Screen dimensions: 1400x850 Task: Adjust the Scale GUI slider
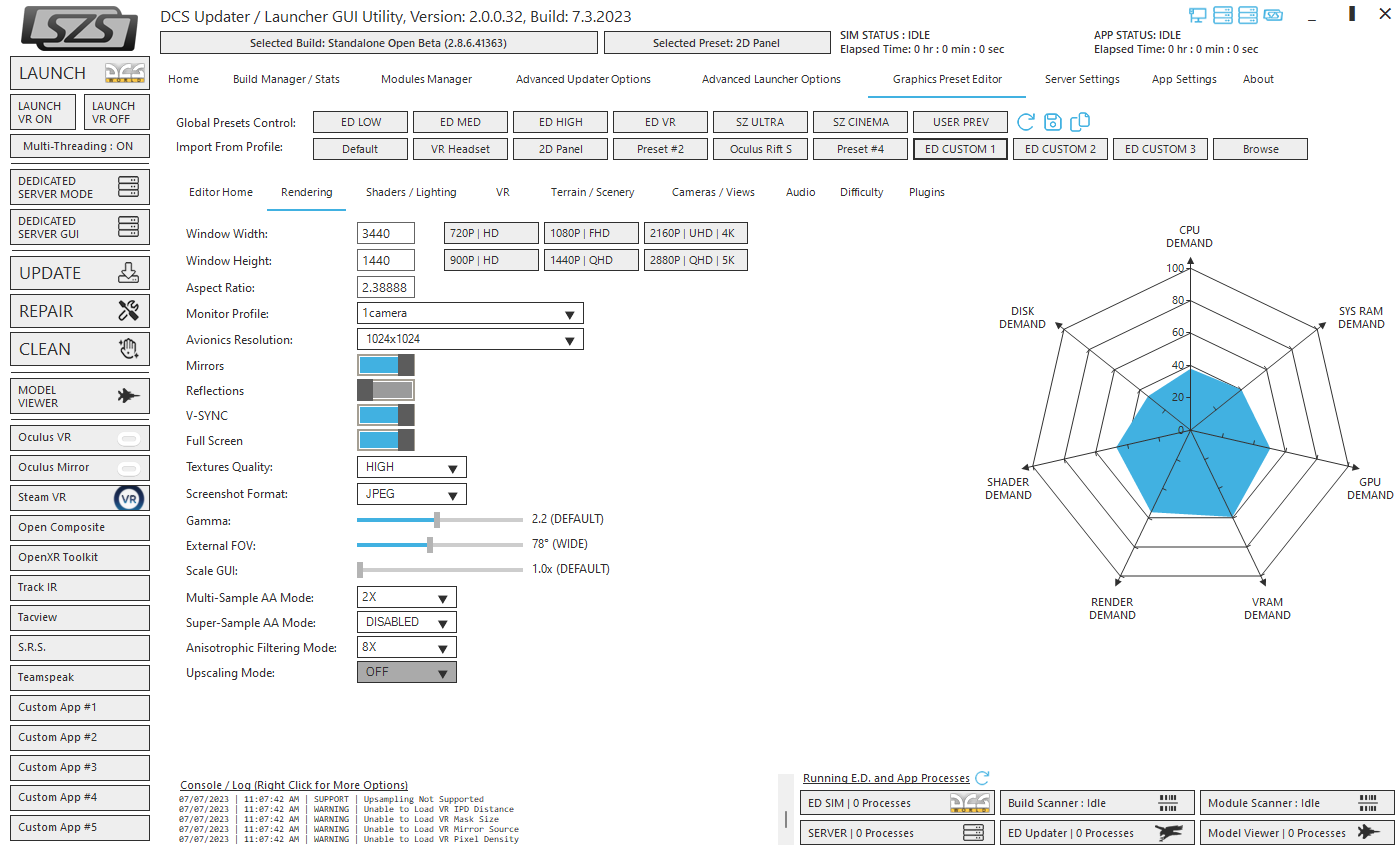(440, 570)
